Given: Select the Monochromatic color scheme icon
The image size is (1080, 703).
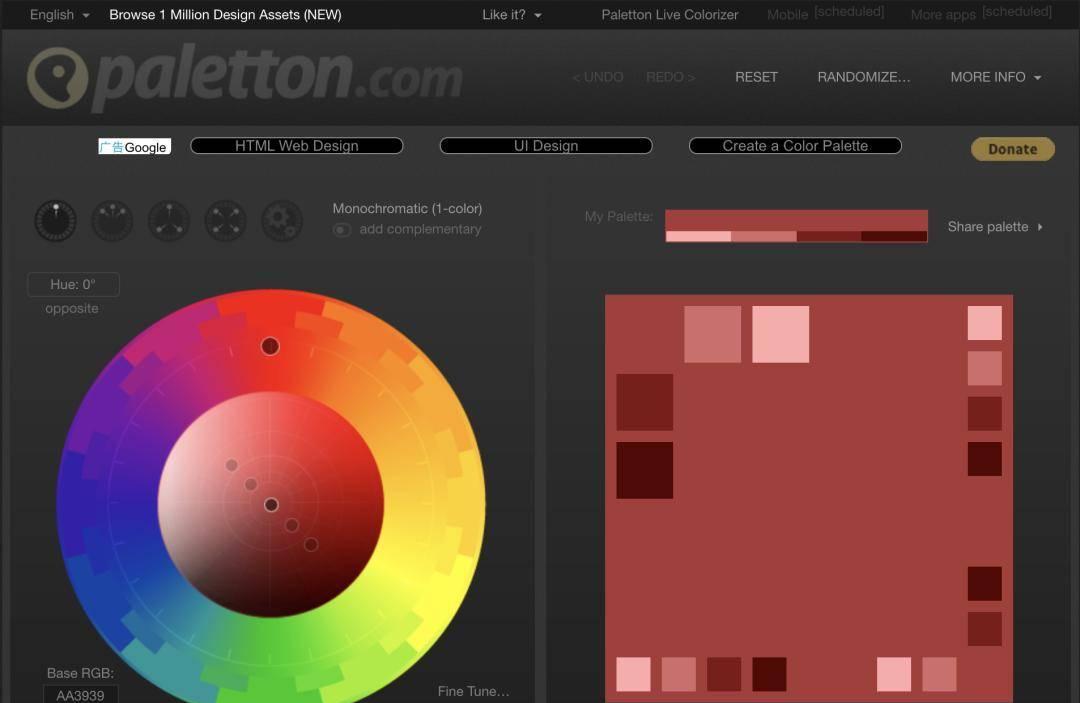Looking at the screenshot, I should click(56, 221).
